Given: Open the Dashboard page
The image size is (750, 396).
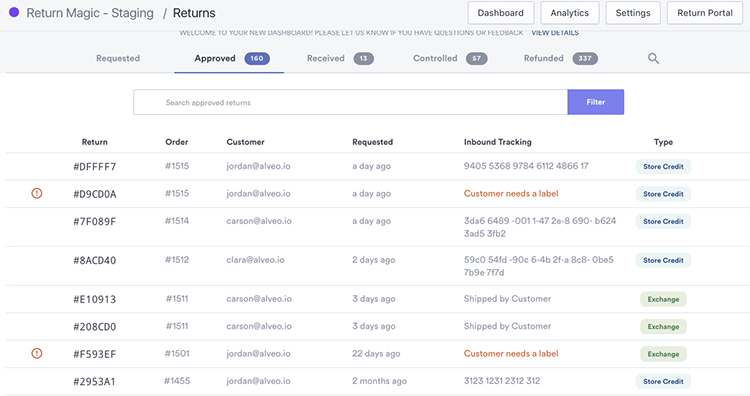Looking at the screenshot, I should pos(501,13).
